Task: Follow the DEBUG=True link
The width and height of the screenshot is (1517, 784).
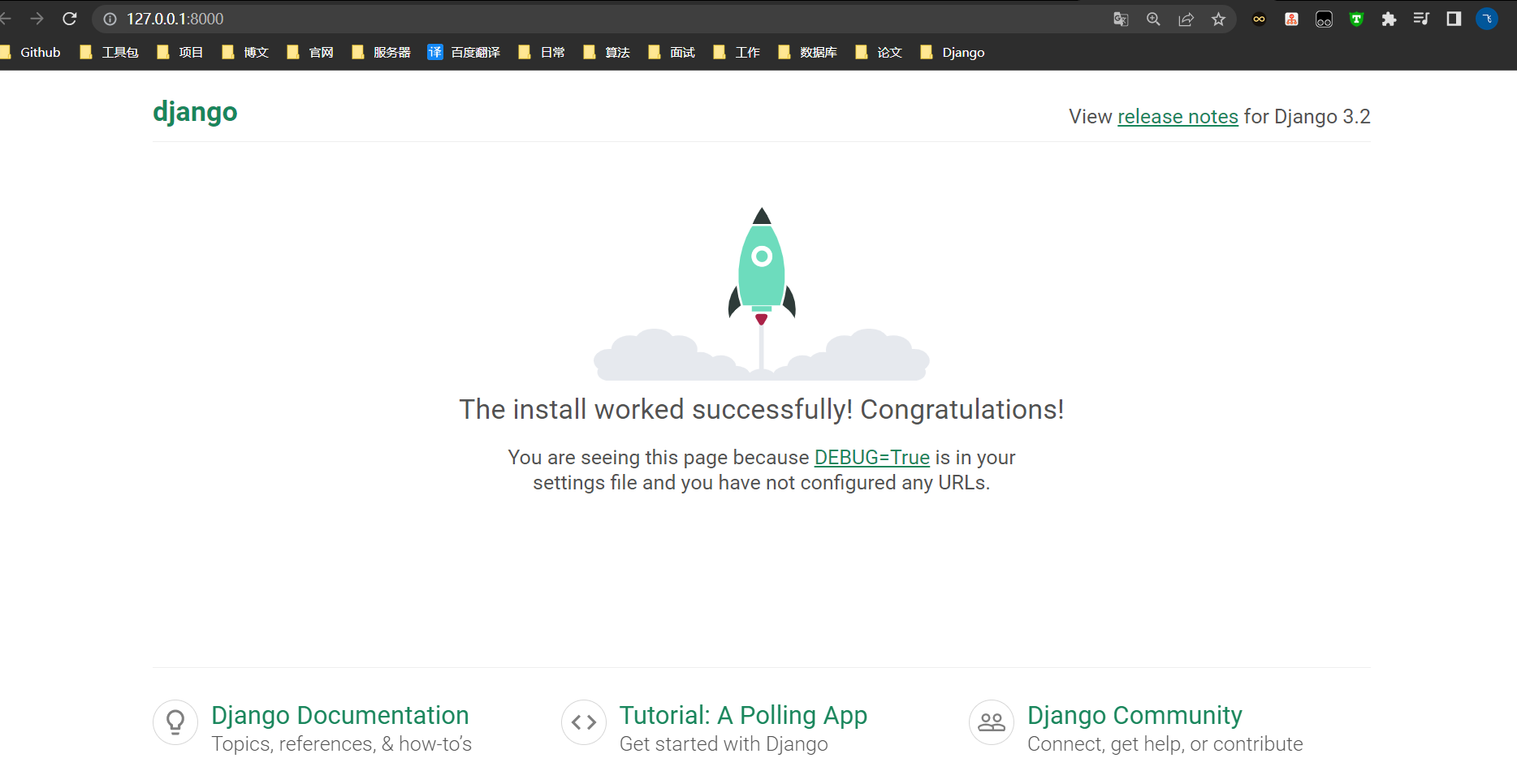Action: tap(871, 458)
